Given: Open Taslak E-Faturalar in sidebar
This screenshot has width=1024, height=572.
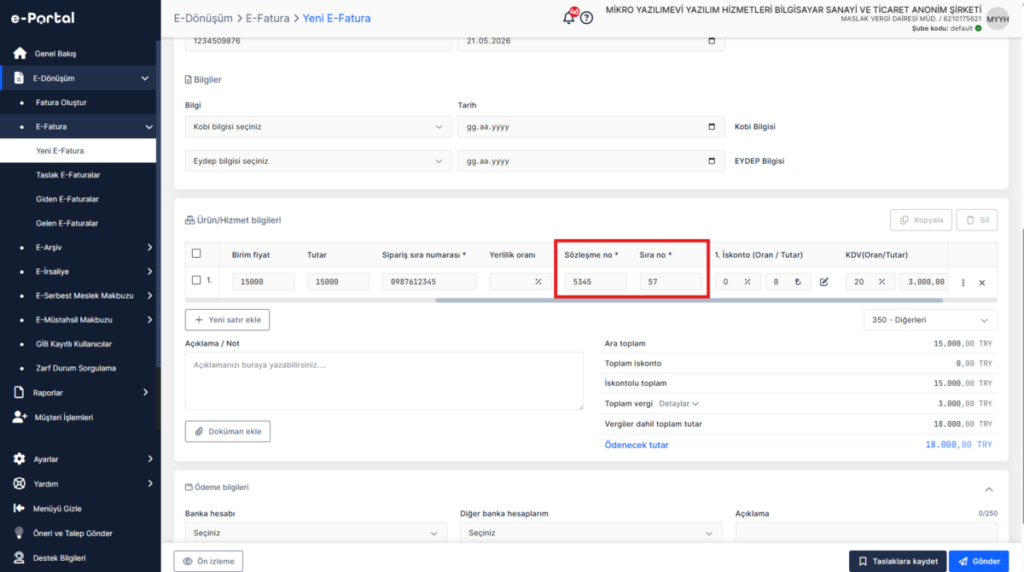Looking at the screenshot, I should (68, 175).
